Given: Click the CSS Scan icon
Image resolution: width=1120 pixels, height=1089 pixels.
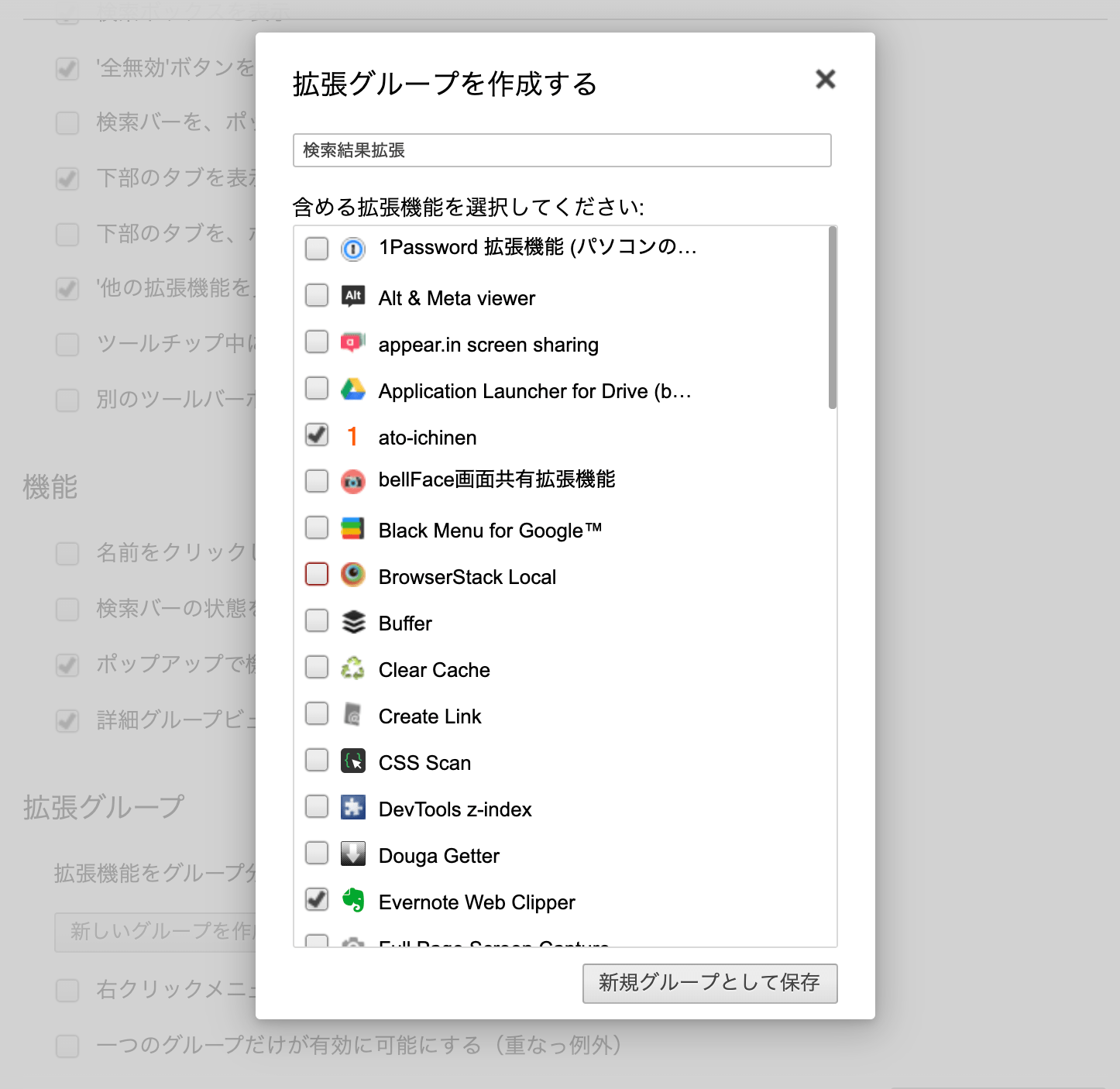Looking at the screenshot, I should pyautogui.click(x=353, y=761).
